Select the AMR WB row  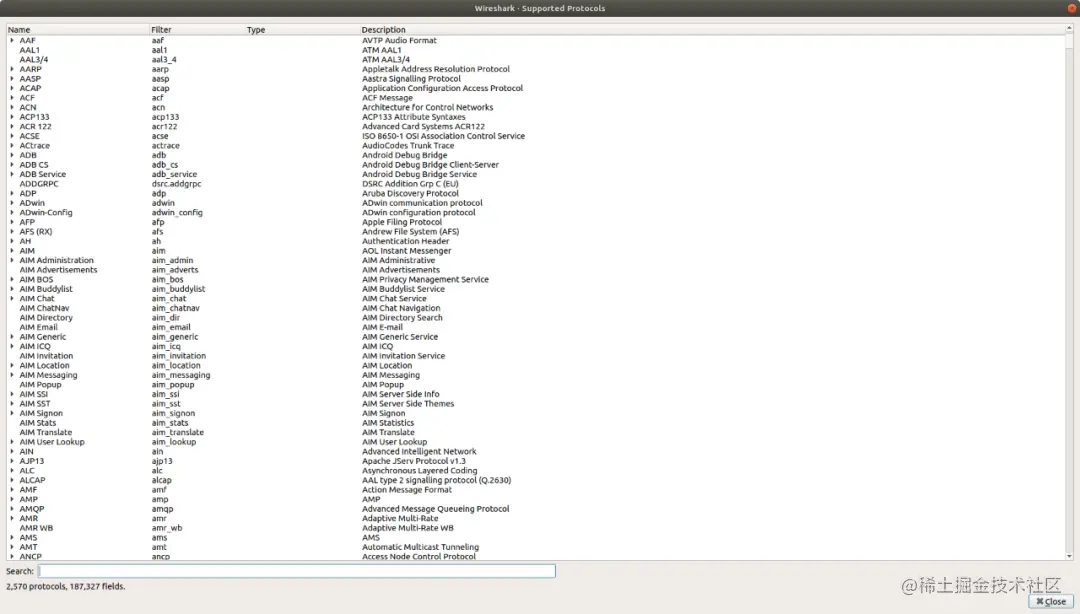click(x=535, y=529)
